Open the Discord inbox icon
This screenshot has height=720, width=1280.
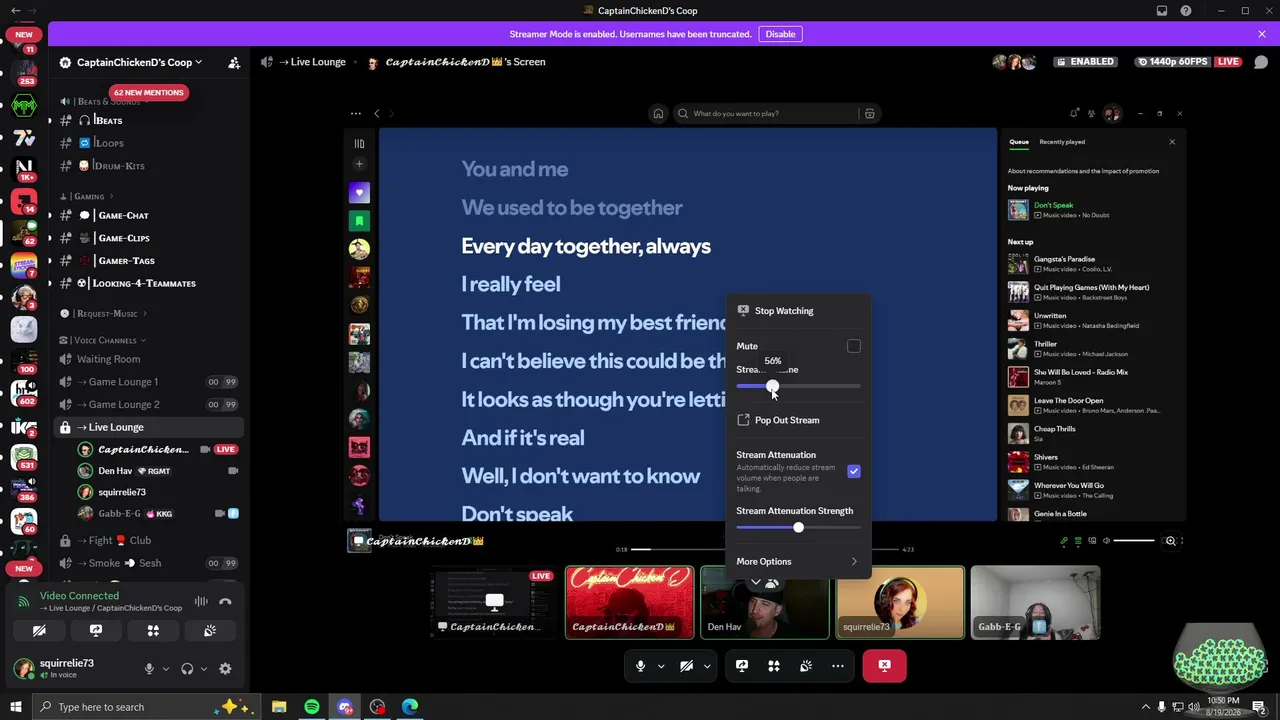point(1162,11)
